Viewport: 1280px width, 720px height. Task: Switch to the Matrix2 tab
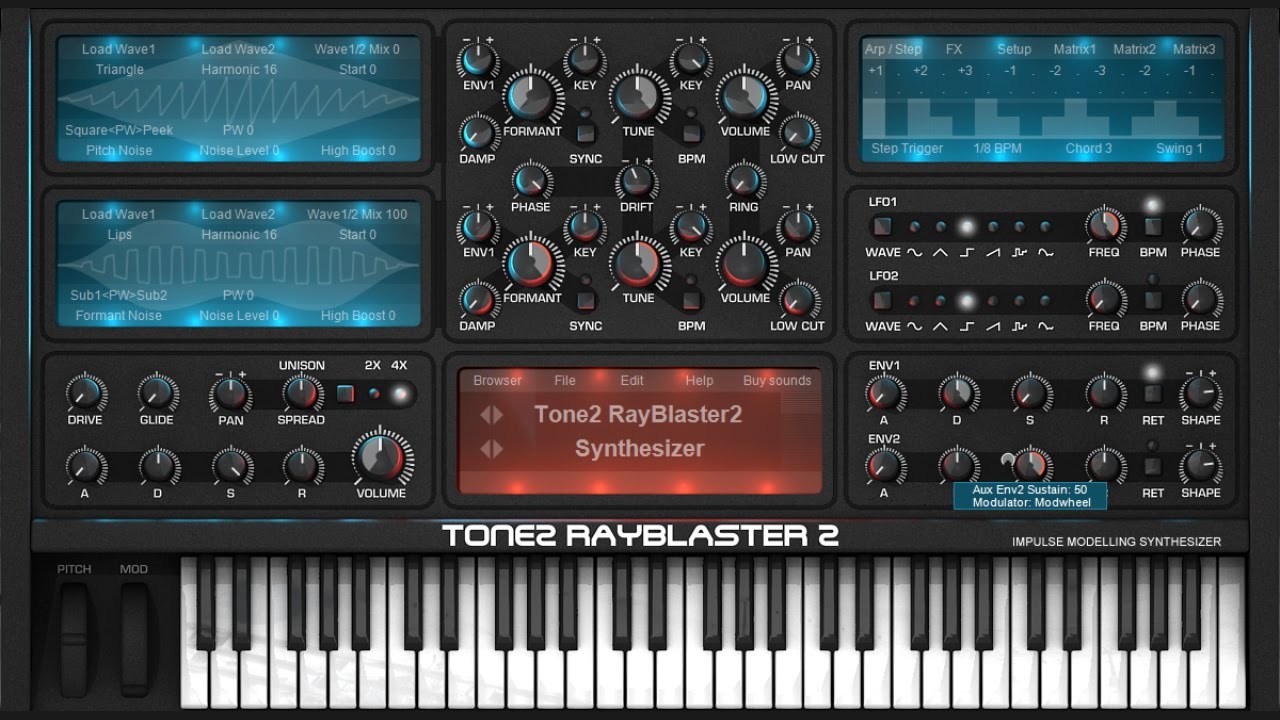pyautogui.click(x=1134, y=49)
